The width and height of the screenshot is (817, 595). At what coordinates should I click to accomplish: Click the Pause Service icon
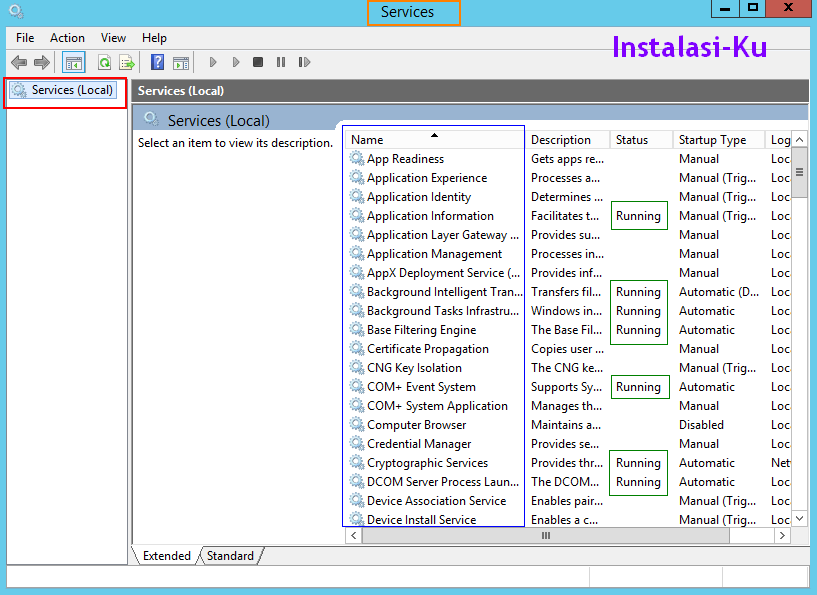pos(281,62)
